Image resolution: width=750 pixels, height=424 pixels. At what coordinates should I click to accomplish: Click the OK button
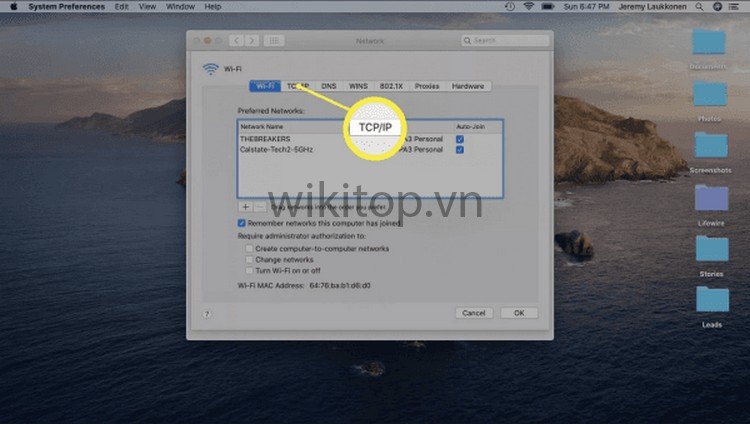(519, 313)
